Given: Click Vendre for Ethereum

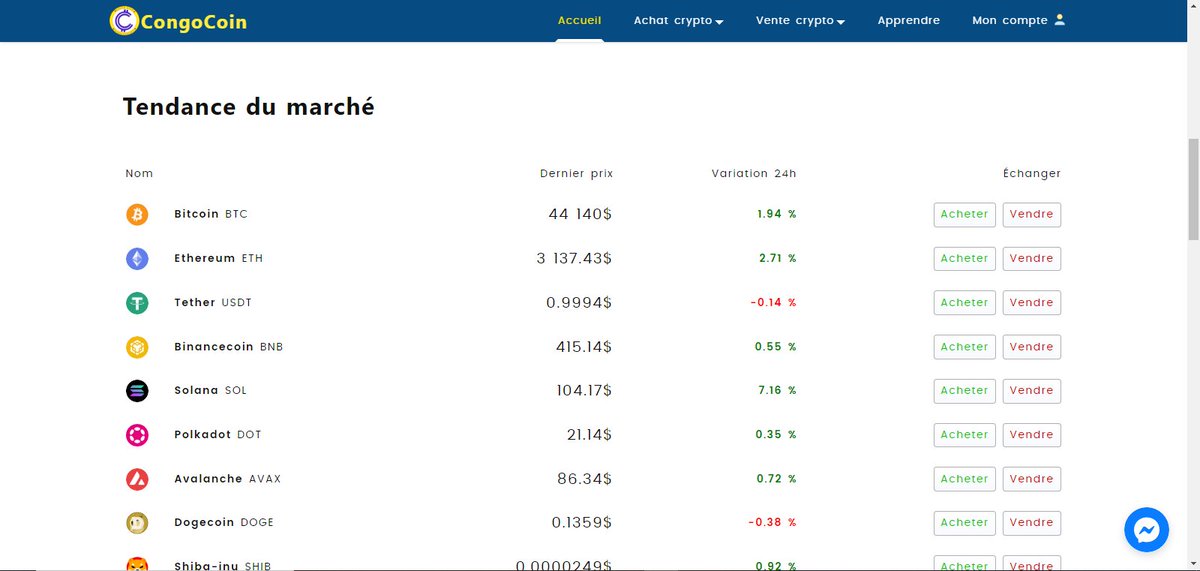Looking at the screenshot, I should pyautogui.click(x=1032, y=259).
